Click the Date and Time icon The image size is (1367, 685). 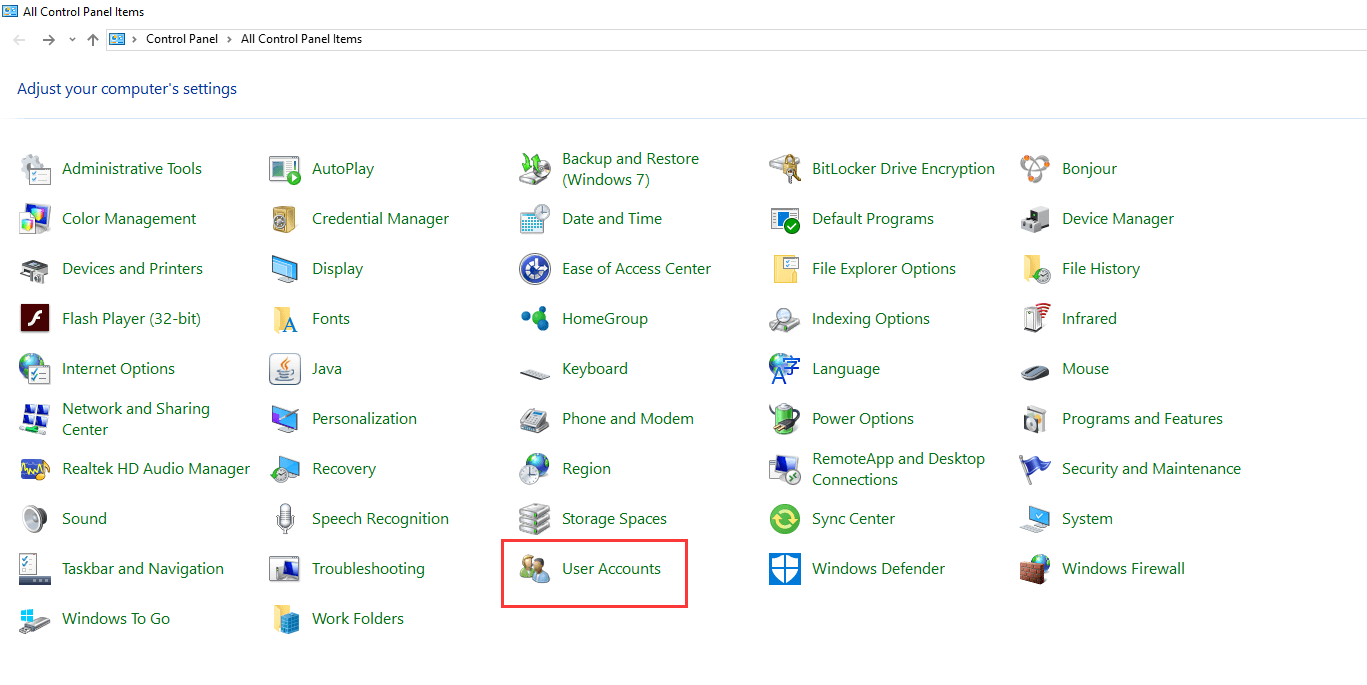[535, 219]
